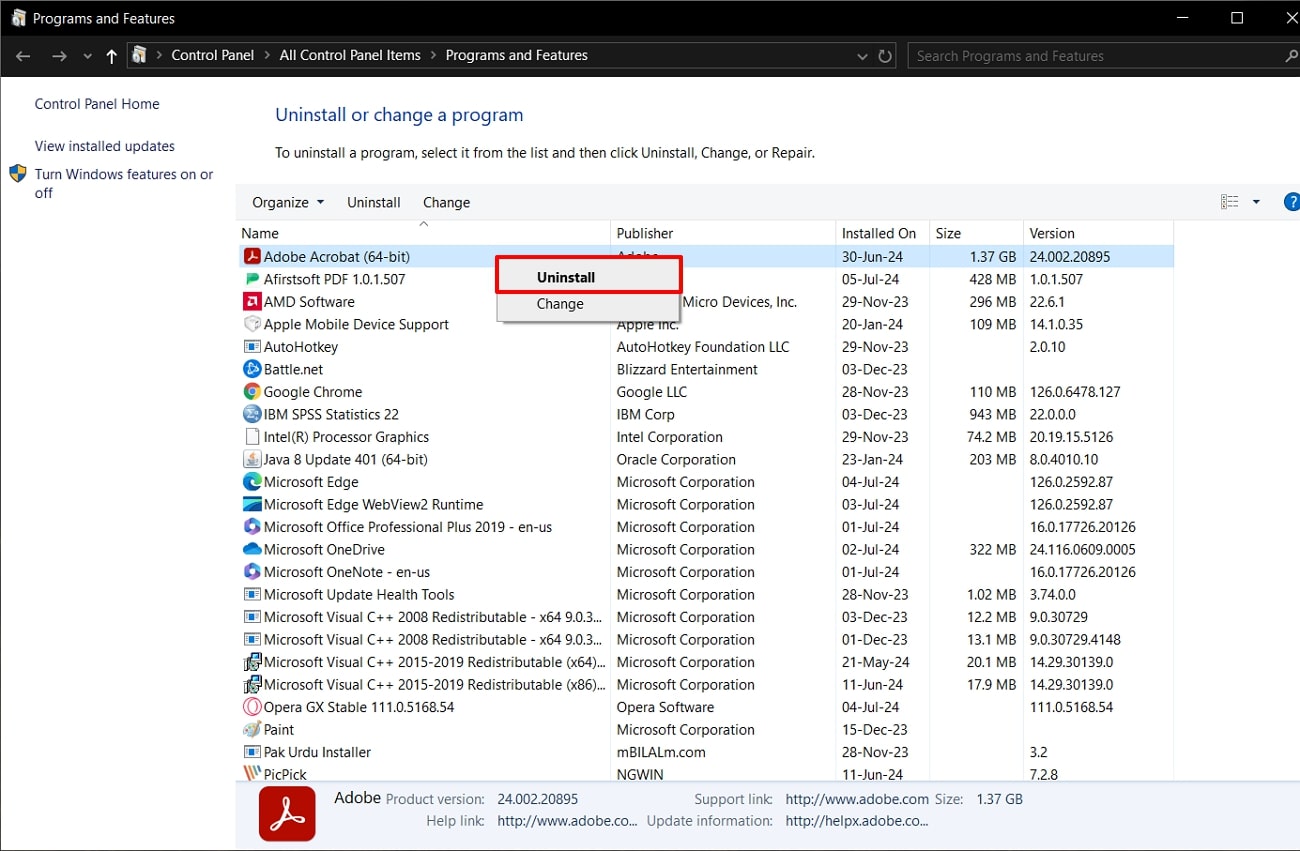This screenshot has width=1300, height=851.
Task: Open the helpx.adobe.co update information link
Action: coord(857,821)
